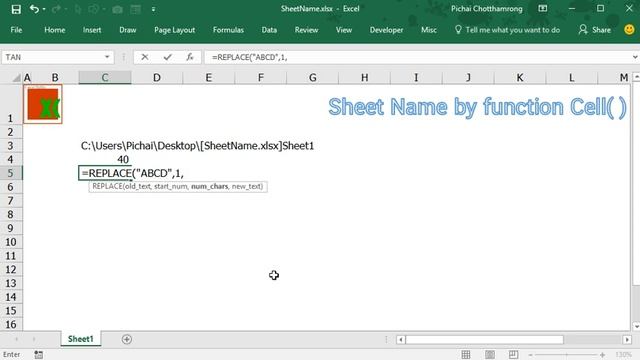Expand the Name Box dropdown arrow

(107, 57)
